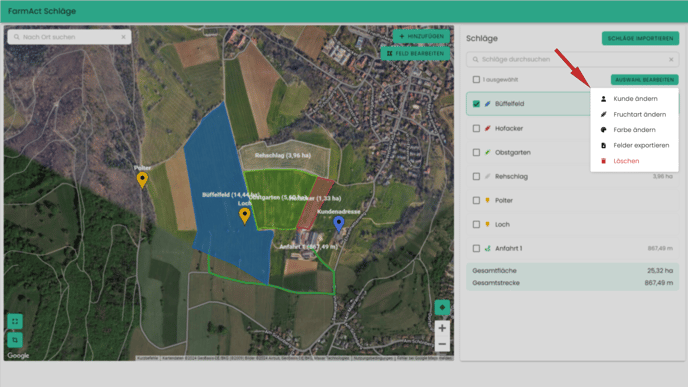The height and width of the screenshot is (387, 688).
Task: Uncheck the Büffelfeld checkbox
Action: tap(476, 104)
